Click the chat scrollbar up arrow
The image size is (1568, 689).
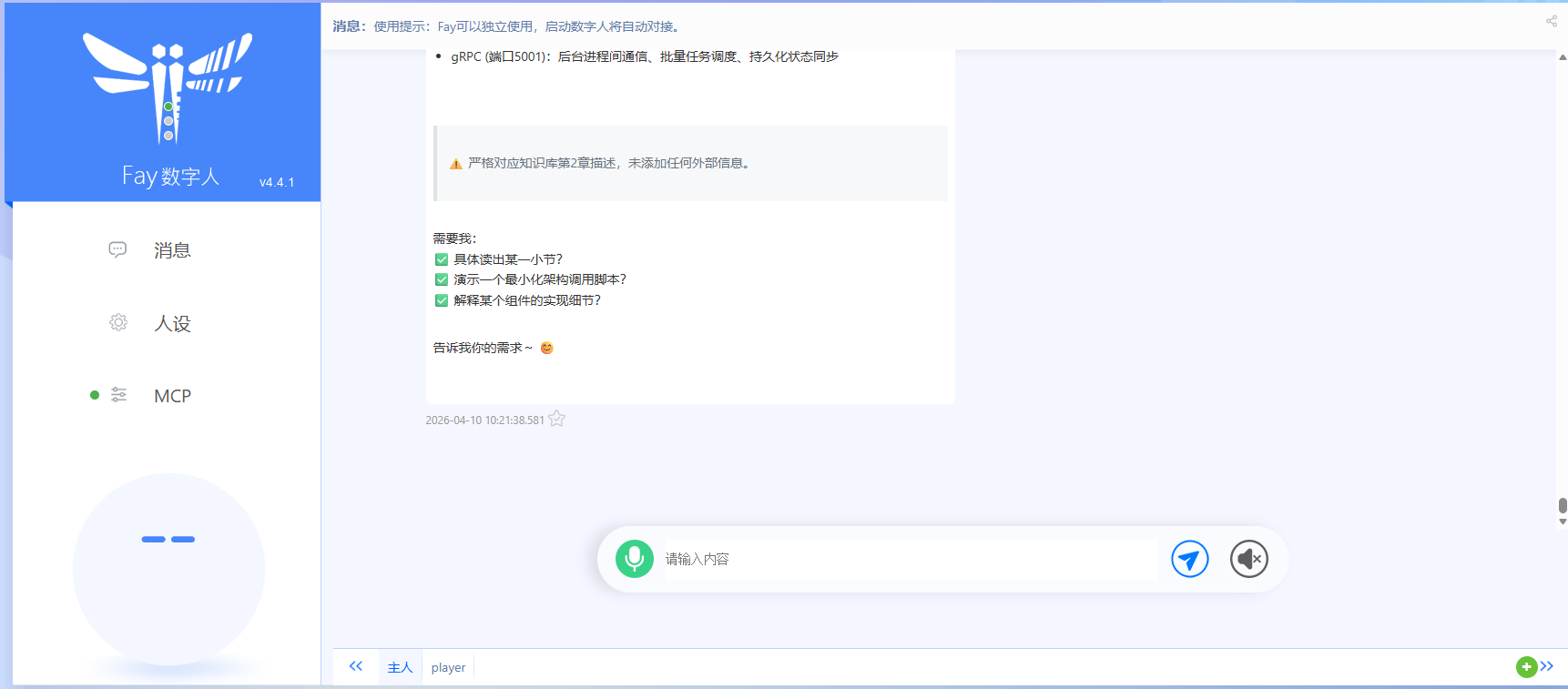[1563, 56]
